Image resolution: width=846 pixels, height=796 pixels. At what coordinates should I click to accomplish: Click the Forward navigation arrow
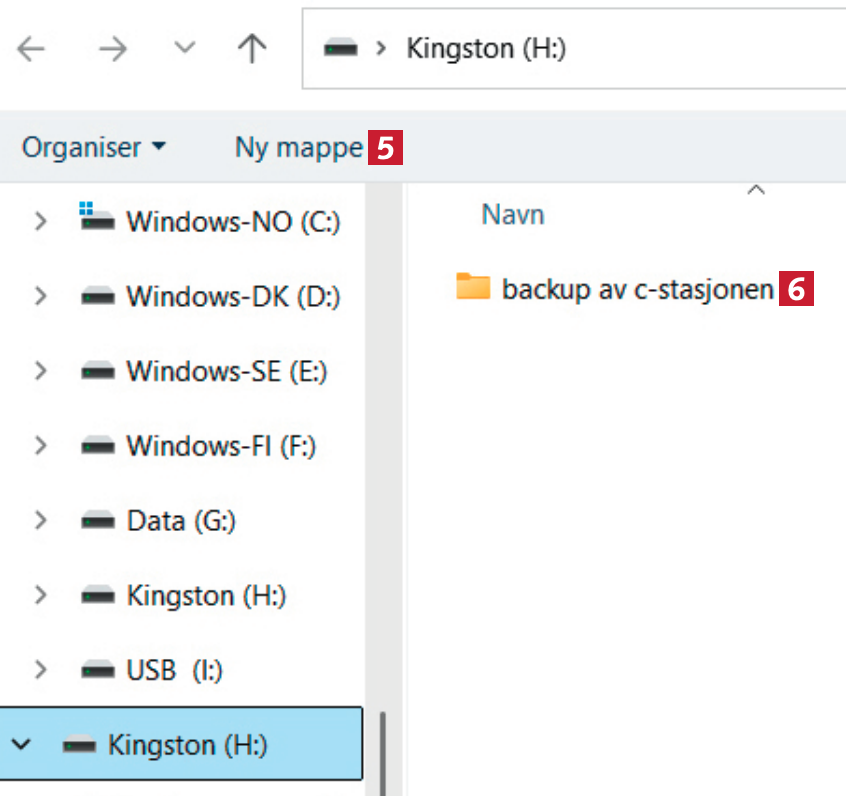pos(113,50)
